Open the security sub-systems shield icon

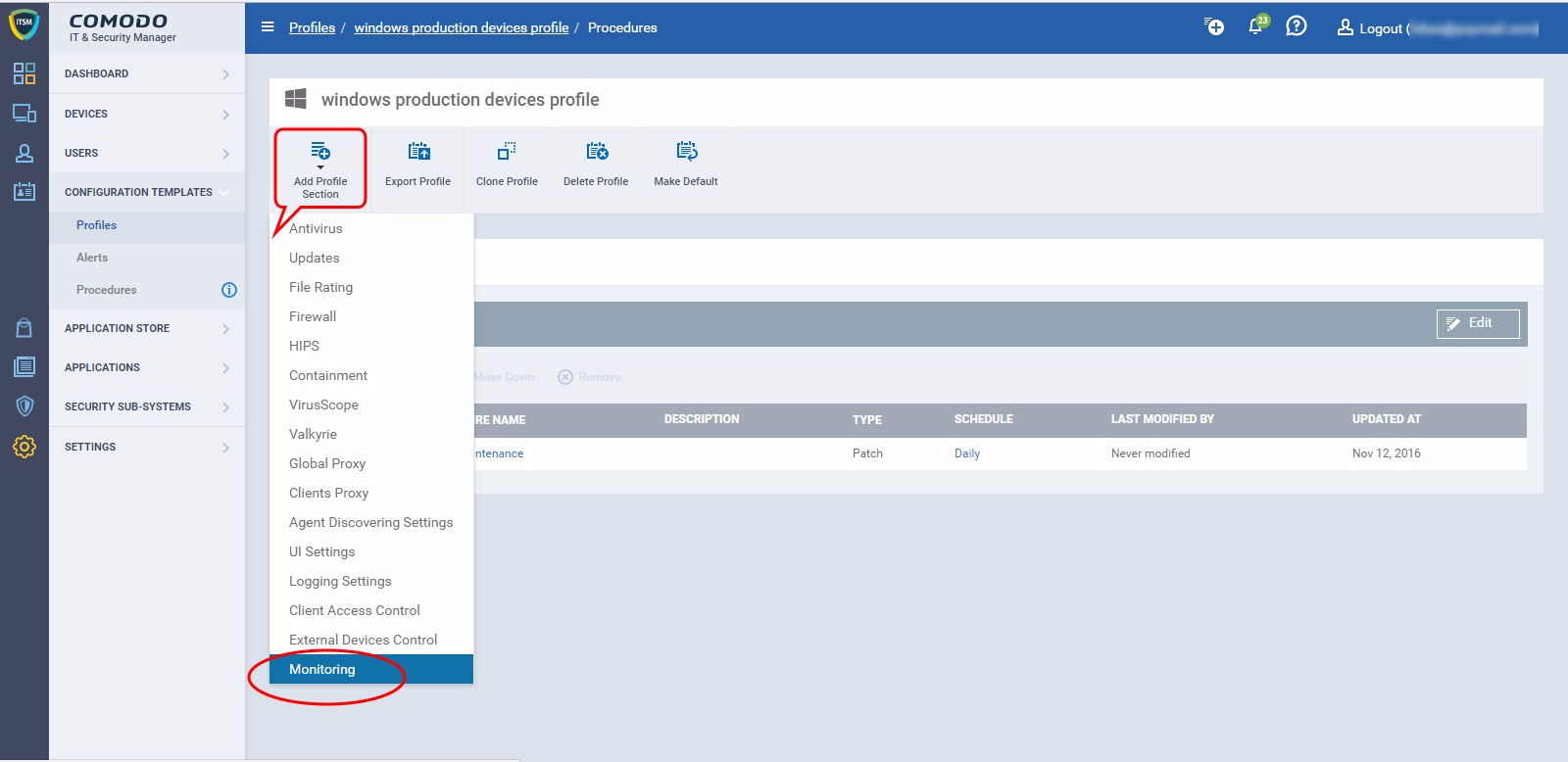tap(24, 406)
